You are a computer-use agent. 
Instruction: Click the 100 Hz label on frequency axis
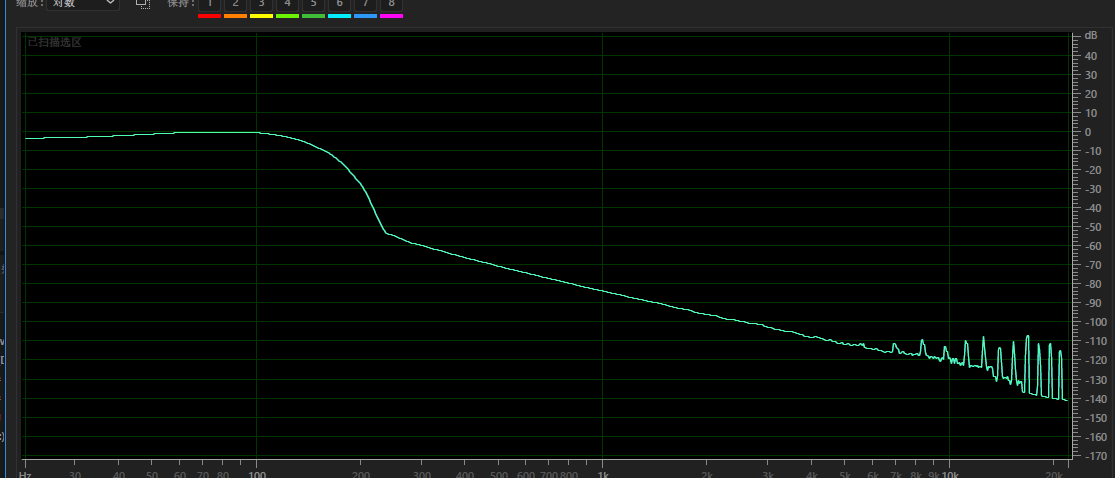click(x=257, y=474)
